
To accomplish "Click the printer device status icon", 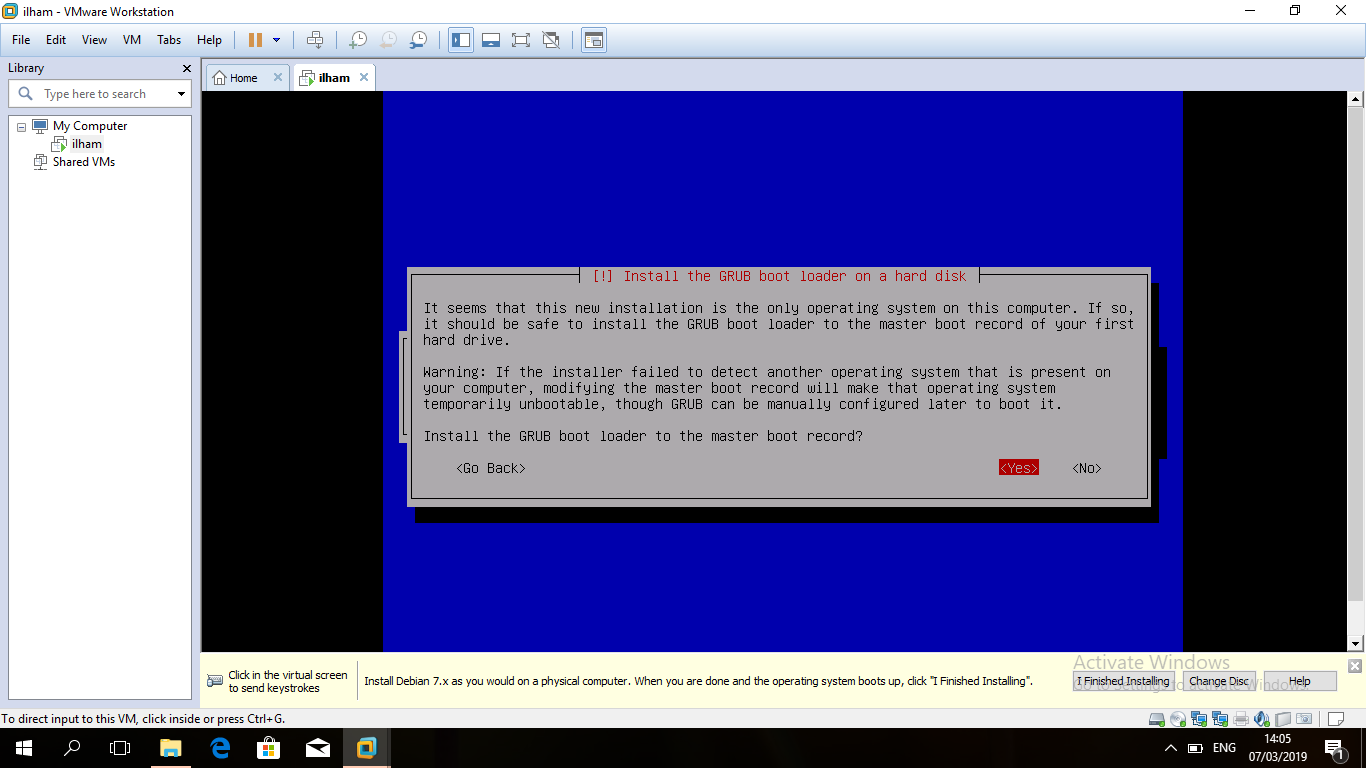I will pyautogui.click(x=1241, y=718).
